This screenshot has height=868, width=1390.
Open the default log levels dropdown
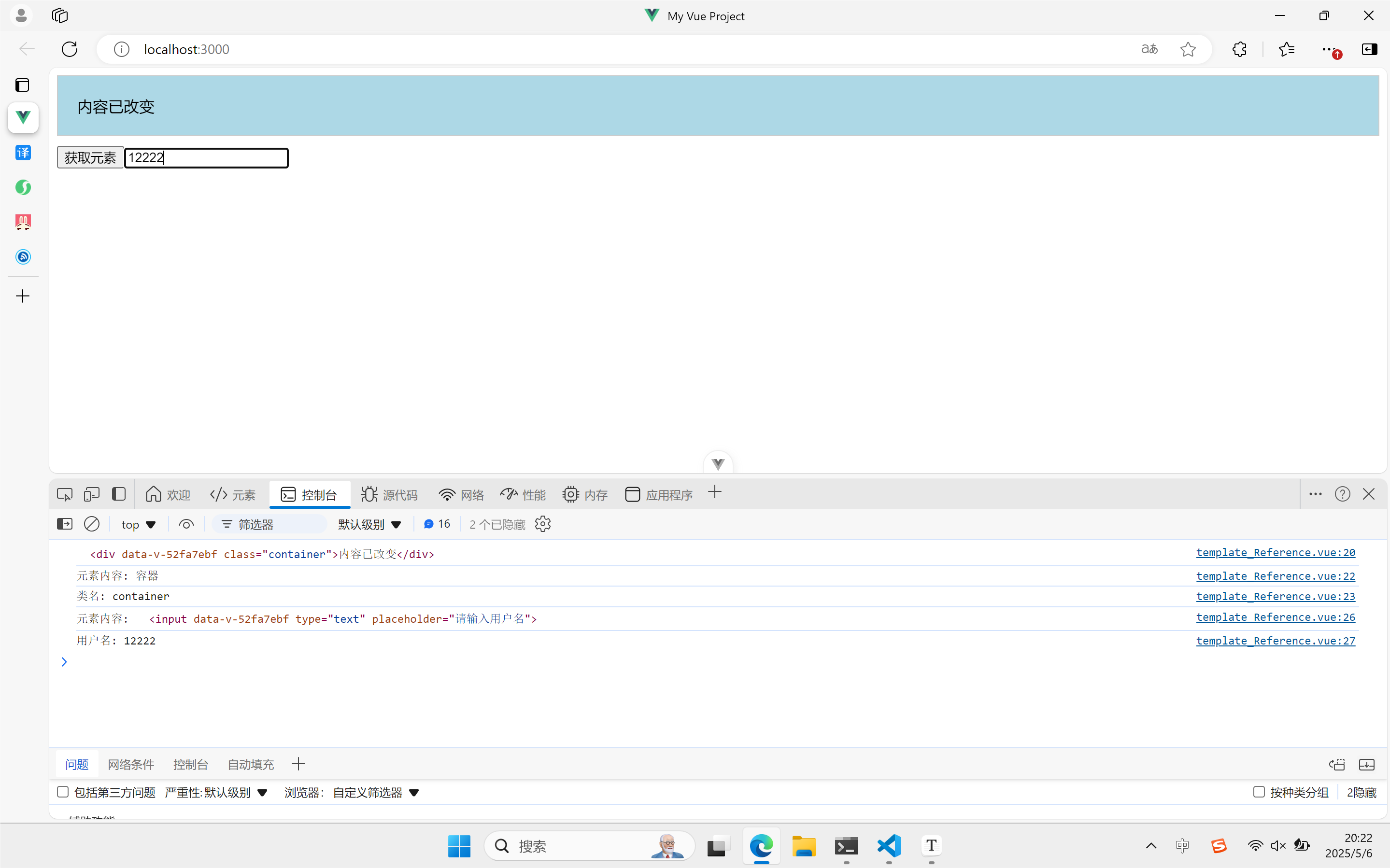tap(369, 525)
